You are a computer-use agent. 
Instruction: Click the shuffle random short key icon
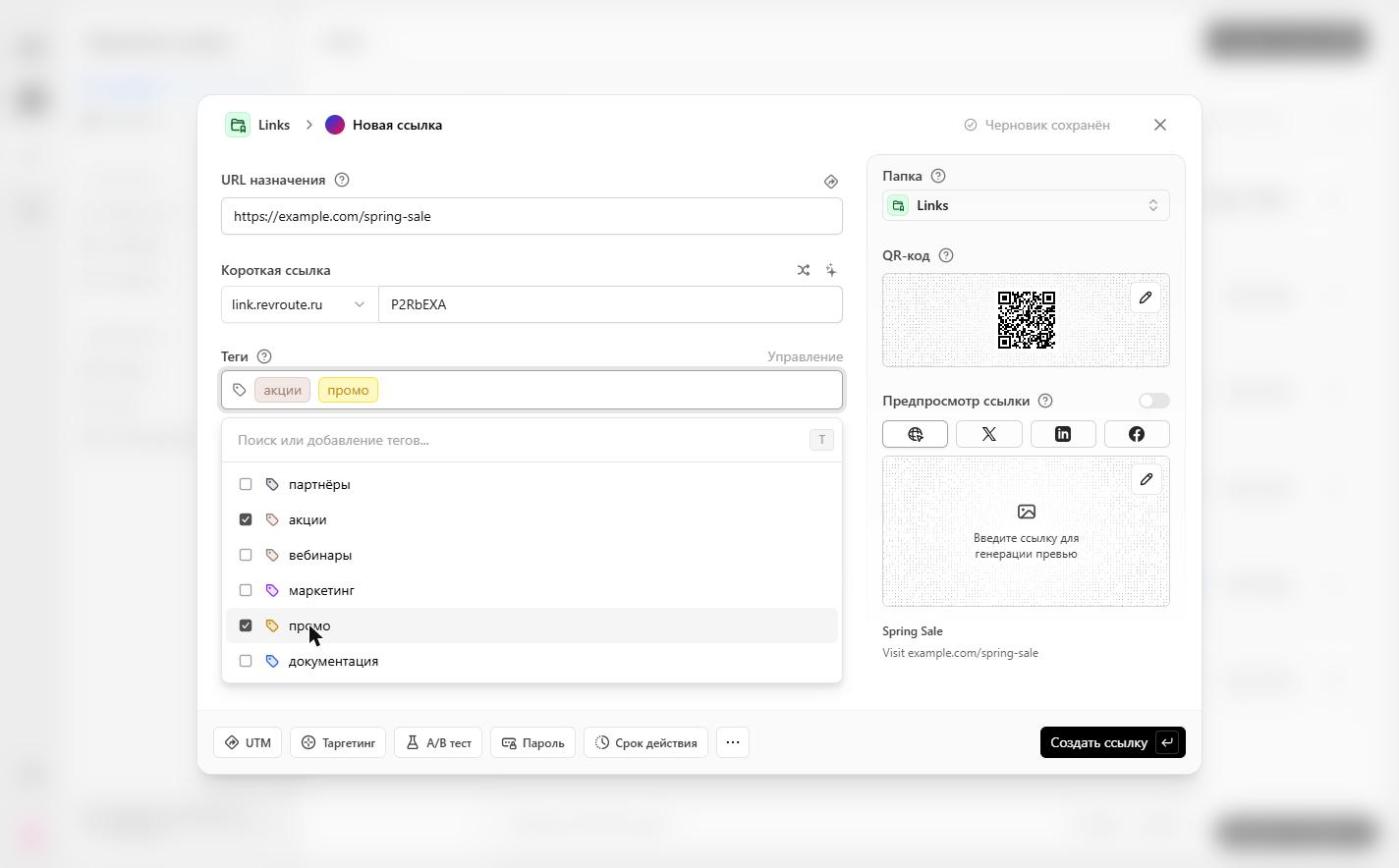point(803,270)
